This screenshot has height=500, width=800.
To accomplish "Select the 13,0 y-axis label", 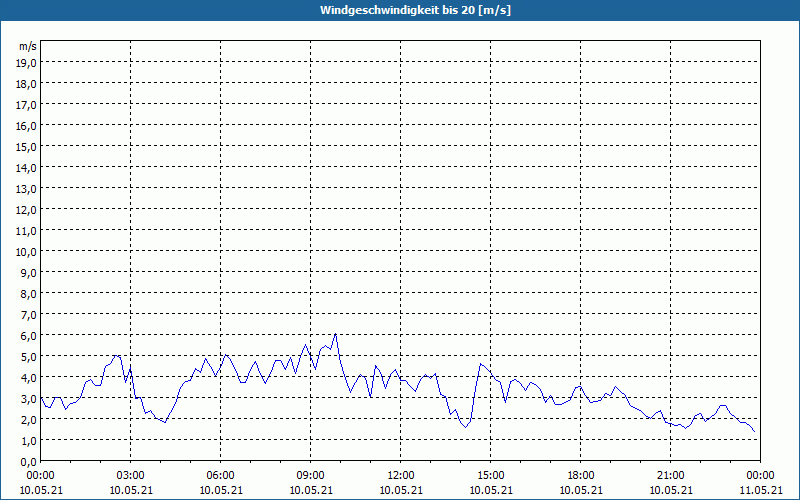I will coord(27,188).
